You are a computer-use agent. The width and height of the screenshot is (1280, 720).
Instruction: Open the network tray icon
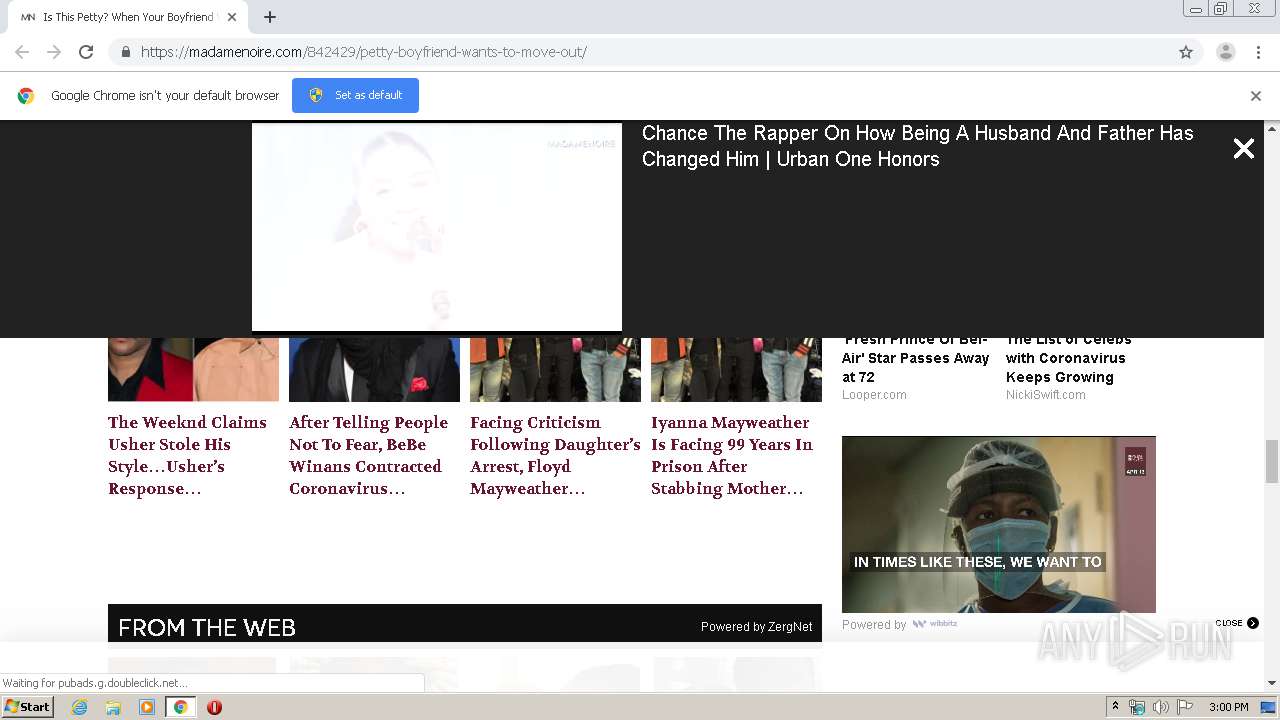[x=1137, y=707]
